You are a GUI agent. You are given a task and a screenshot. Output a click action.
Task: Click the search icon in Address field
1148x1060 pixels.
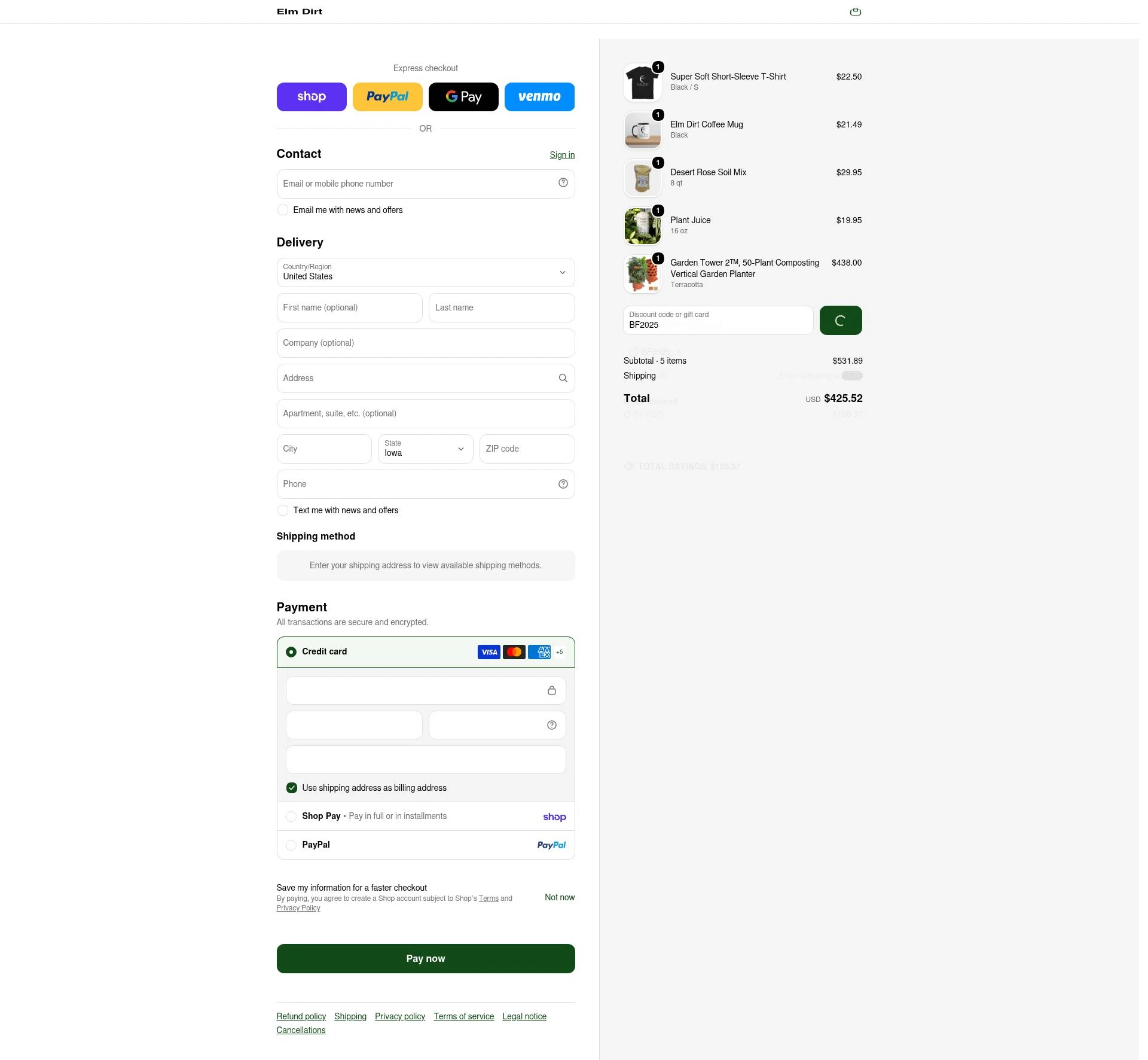click(563, 378)
